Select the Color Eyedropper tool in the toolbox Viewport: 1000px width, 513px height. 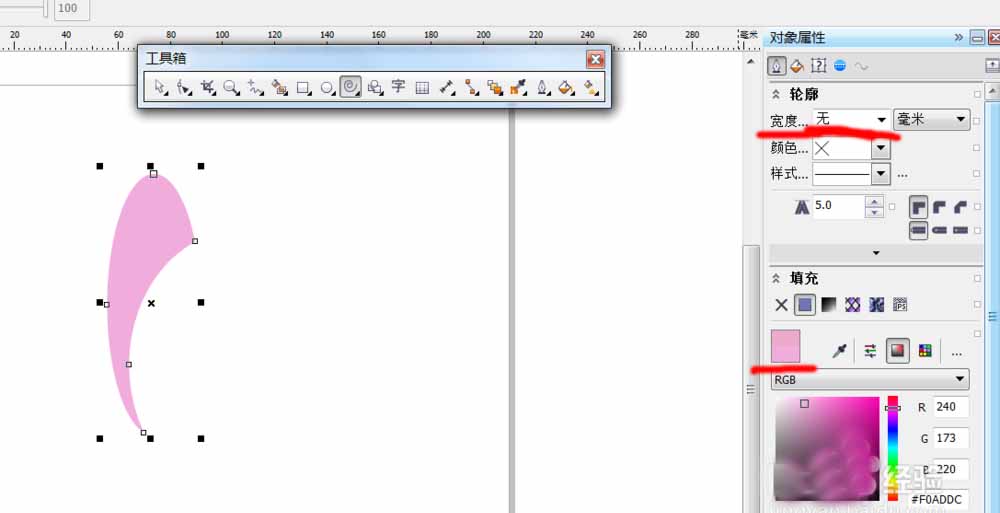[x=518, y=87]
